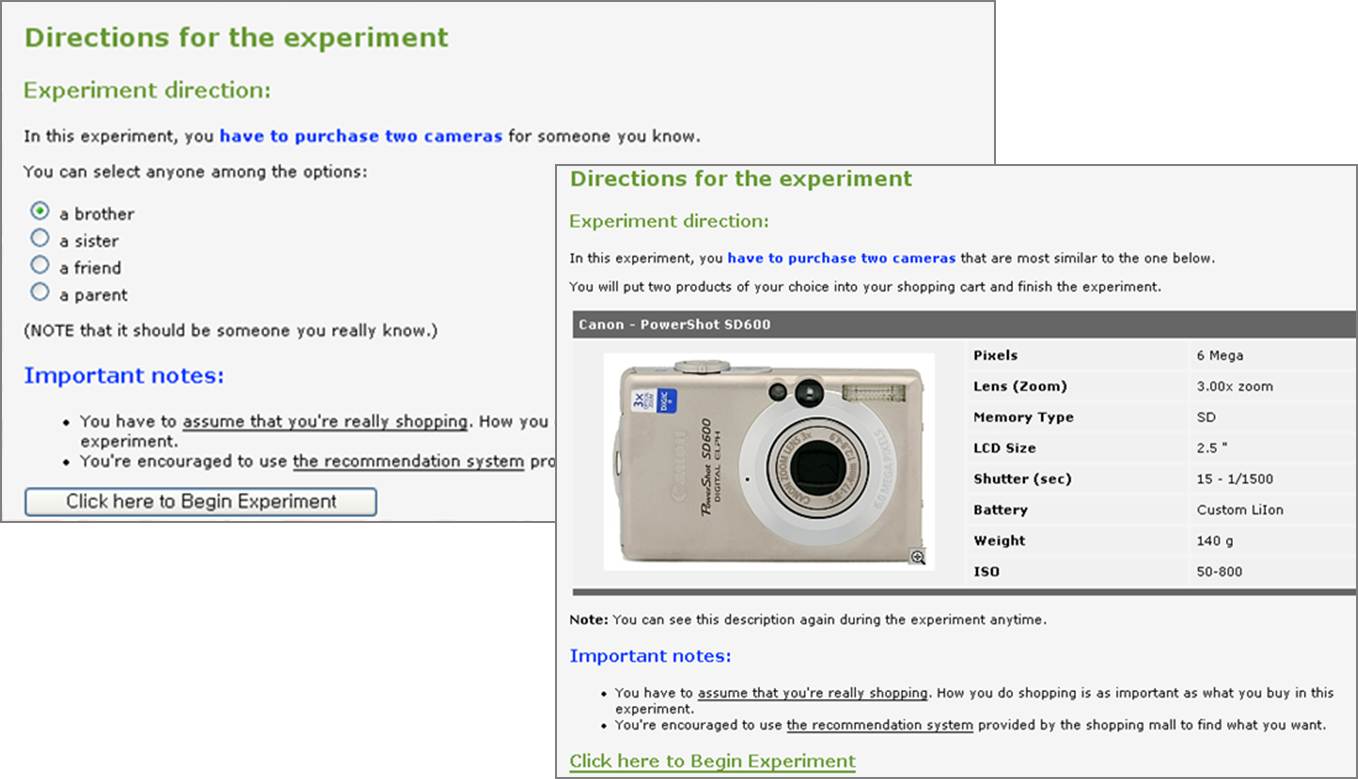Click the 'Click here to Begin Experiment' button
This screenshot has width=1358, height=779.
[x=201, y=502]
